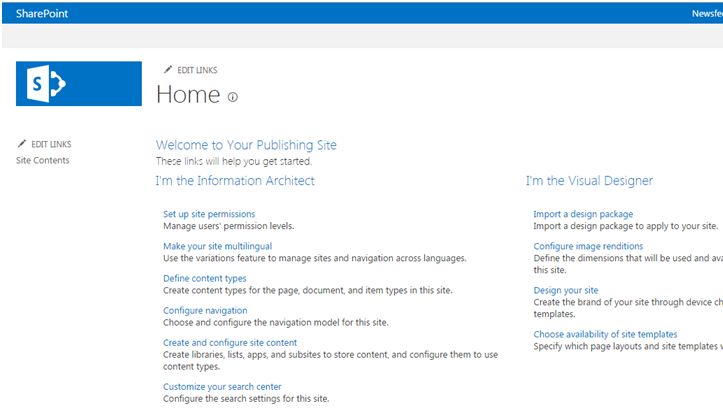Select Configure image renditions link
Viewport: 723px width, 412px height.
coord(588,246)
